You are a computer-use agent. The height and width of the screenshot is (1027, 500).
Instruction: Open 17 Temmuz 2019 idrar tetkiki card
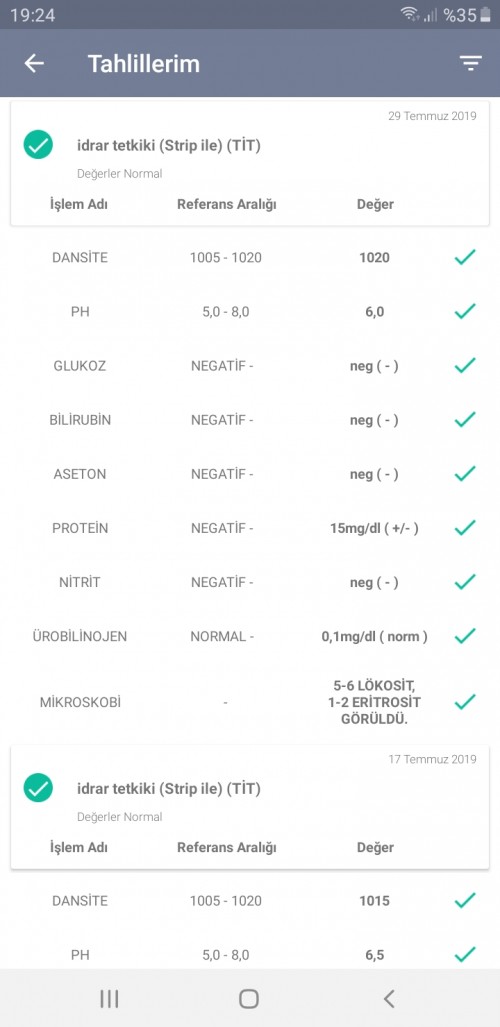pyautogui.click(x=250, y=807)
